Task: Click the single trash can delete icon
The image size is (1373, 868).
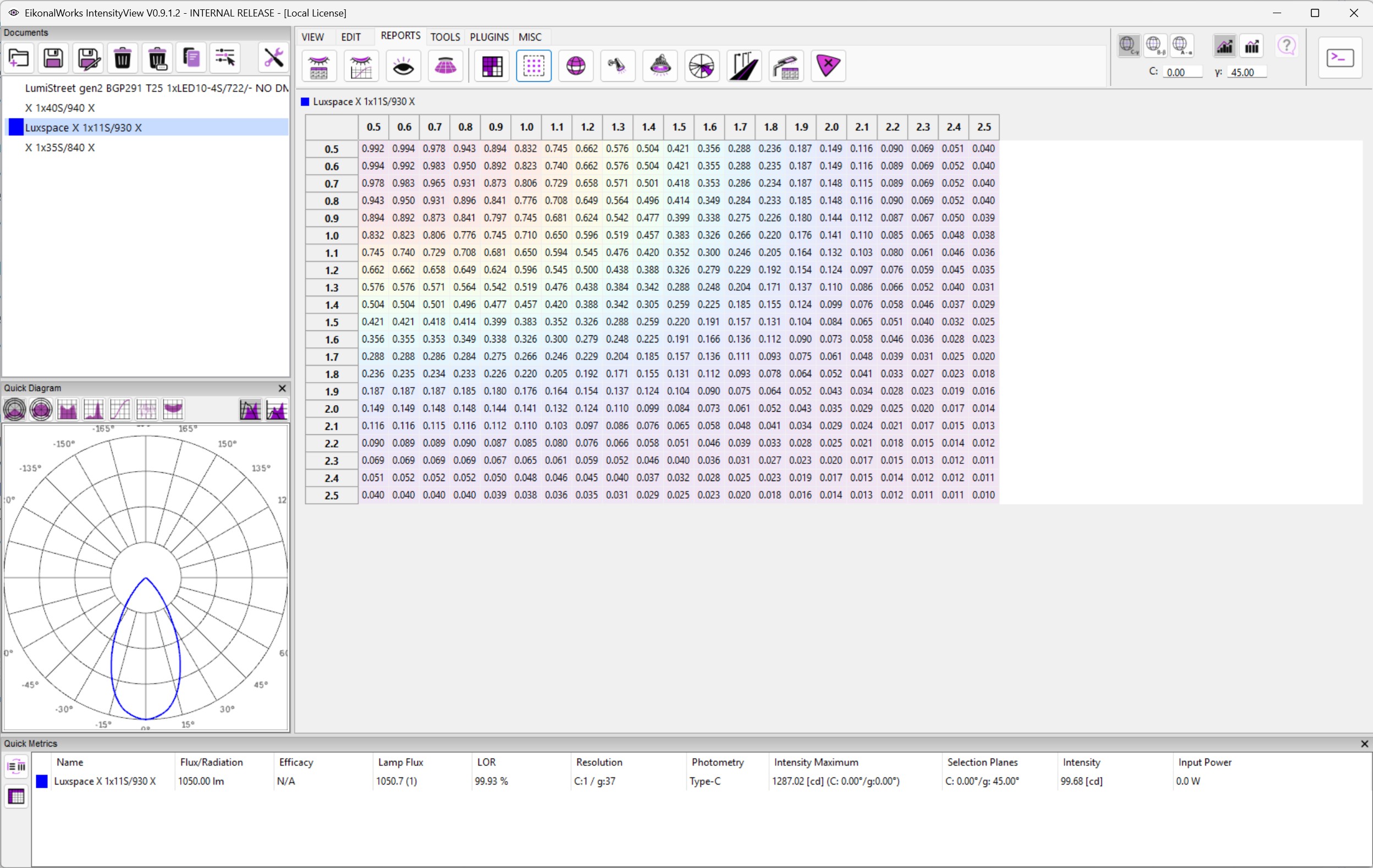Action: [x=123, y=58]
